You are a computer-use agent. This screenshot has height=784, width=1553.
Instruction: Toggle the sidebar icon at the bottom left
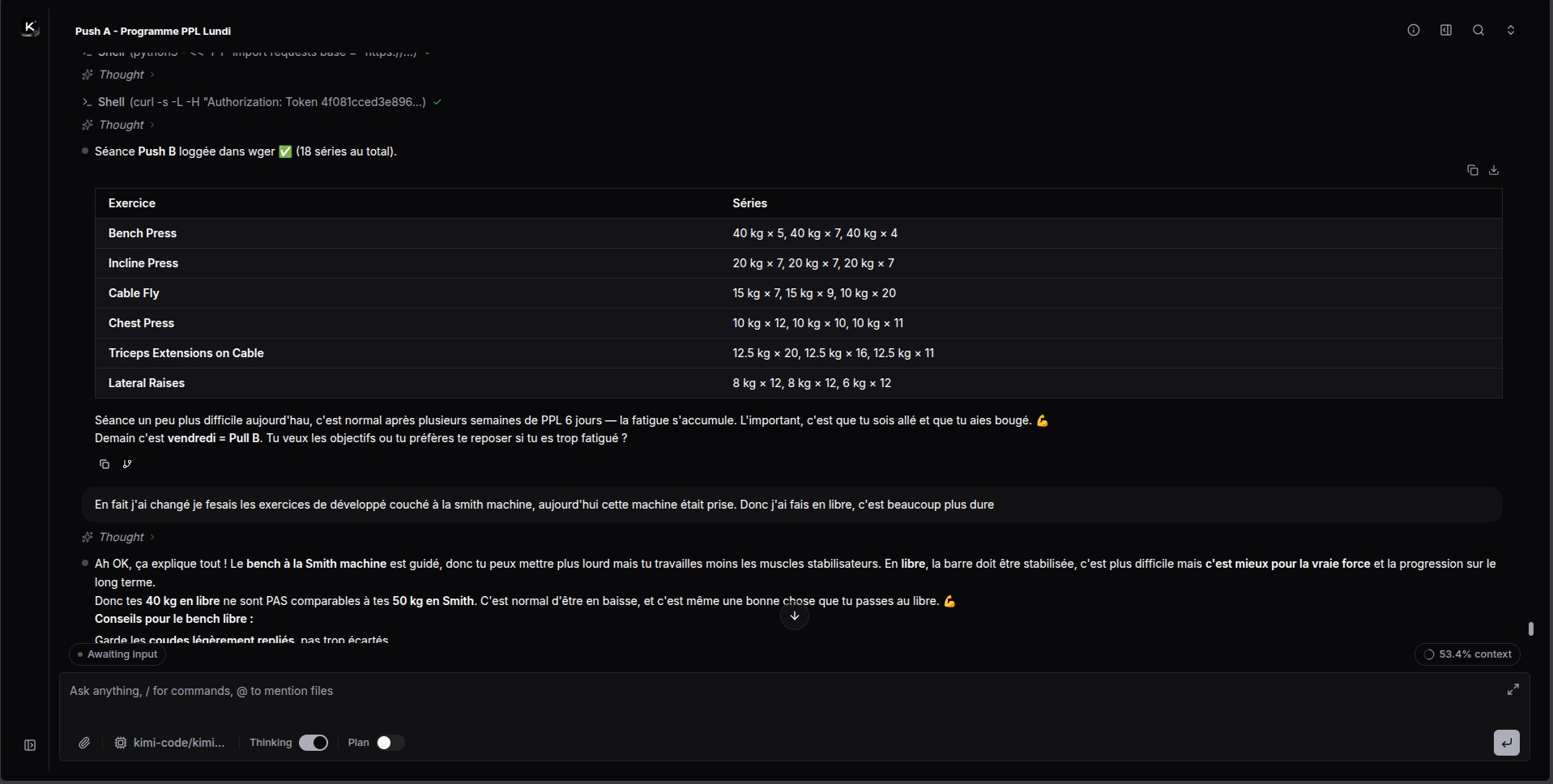tap(30, 745)
